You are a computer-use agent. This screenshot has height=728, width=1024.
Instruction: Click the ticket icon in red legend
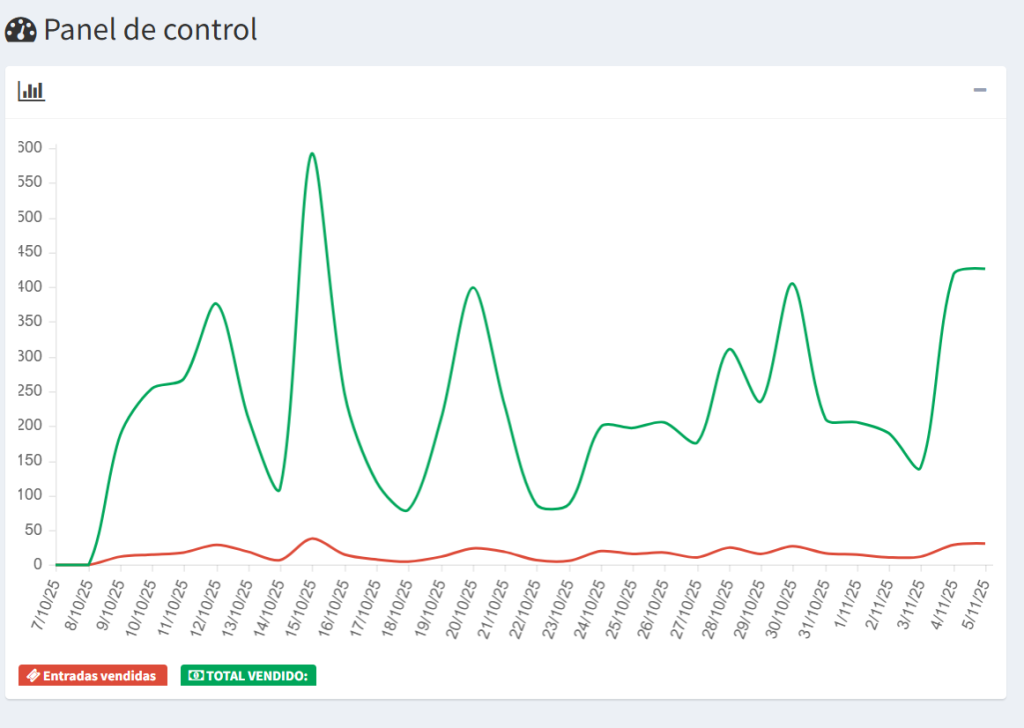point(33,676)
